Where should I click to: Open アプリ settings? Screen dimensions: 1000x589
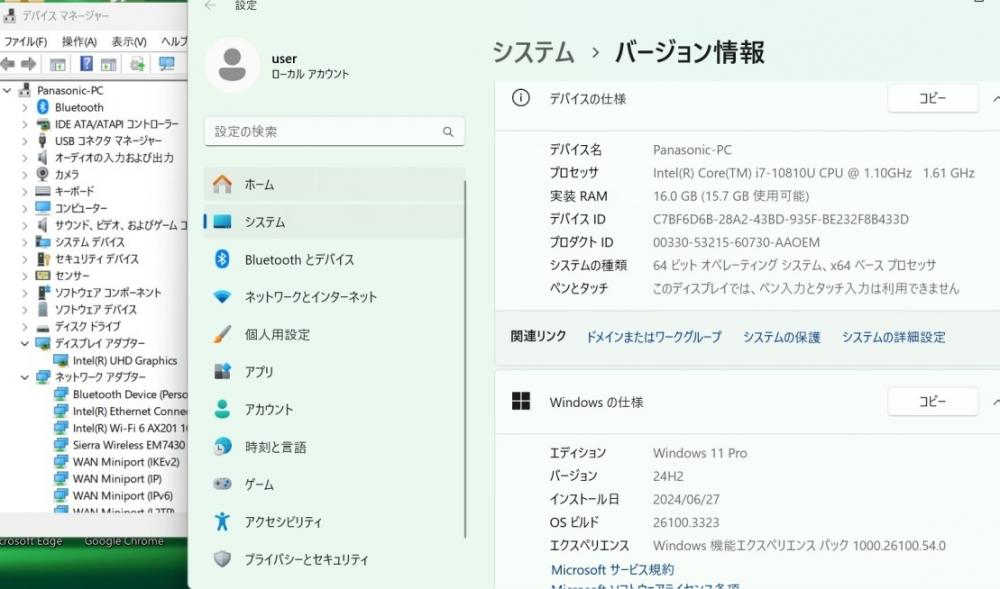point(334,372)
